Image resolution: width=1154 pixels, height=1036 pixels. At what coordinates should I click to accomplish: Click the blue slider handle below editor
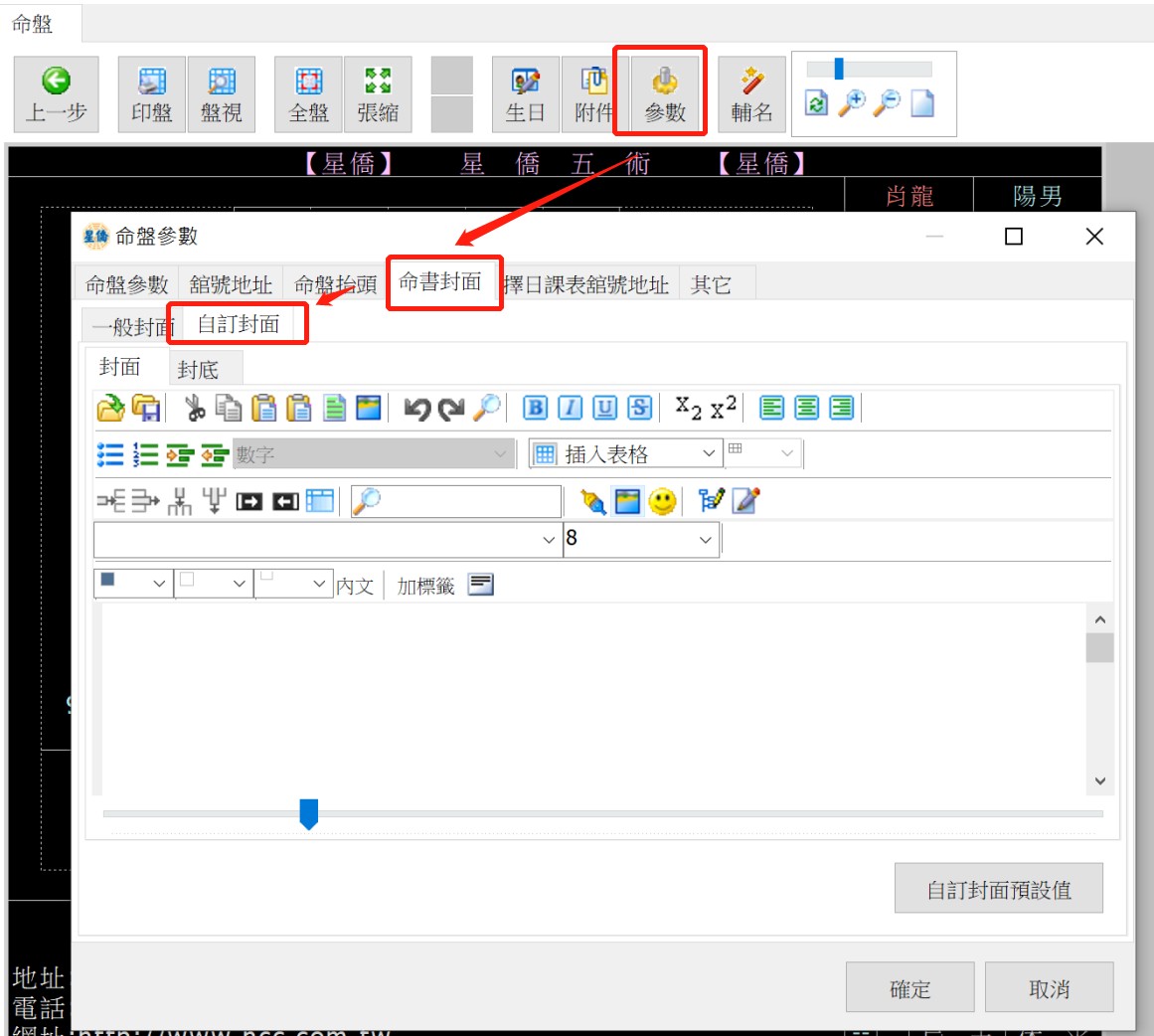pyautogui.click(x=309, y=813)
